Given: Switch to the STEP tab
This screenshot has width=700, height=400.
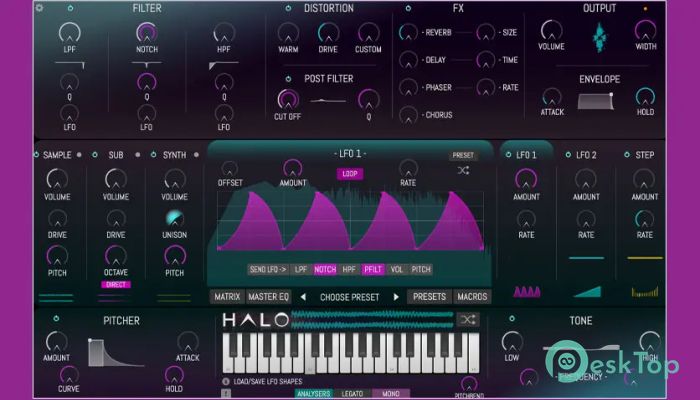Looking at the screenshot, I should tap(644, 155).
